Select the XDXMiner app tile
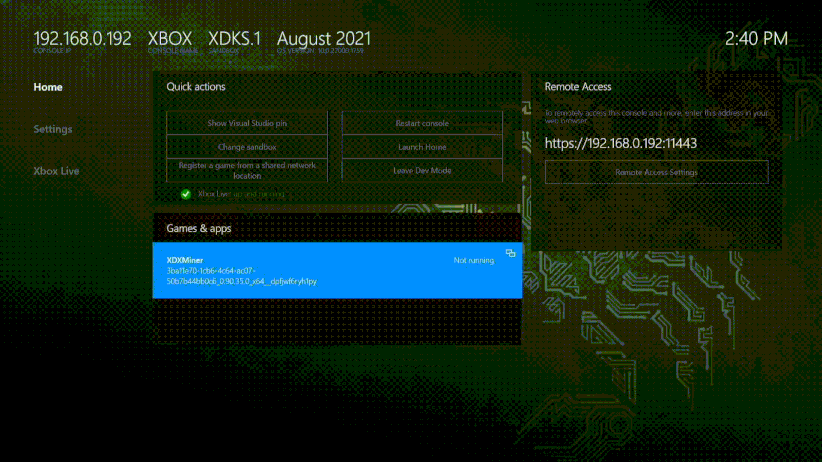Image resolution: width=822 pixels, height=462 pixels. click(337, 270)
